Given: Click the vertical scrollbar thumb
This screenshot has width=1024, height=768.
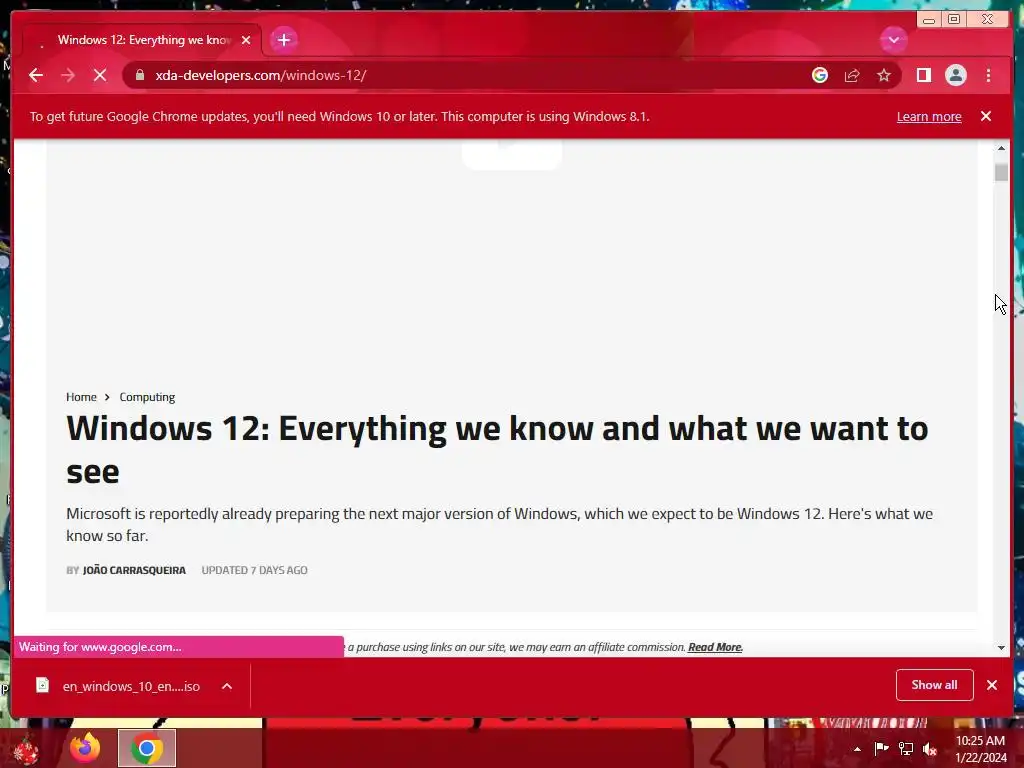Looking at the screenshot, I should (x=1001, y=172).
